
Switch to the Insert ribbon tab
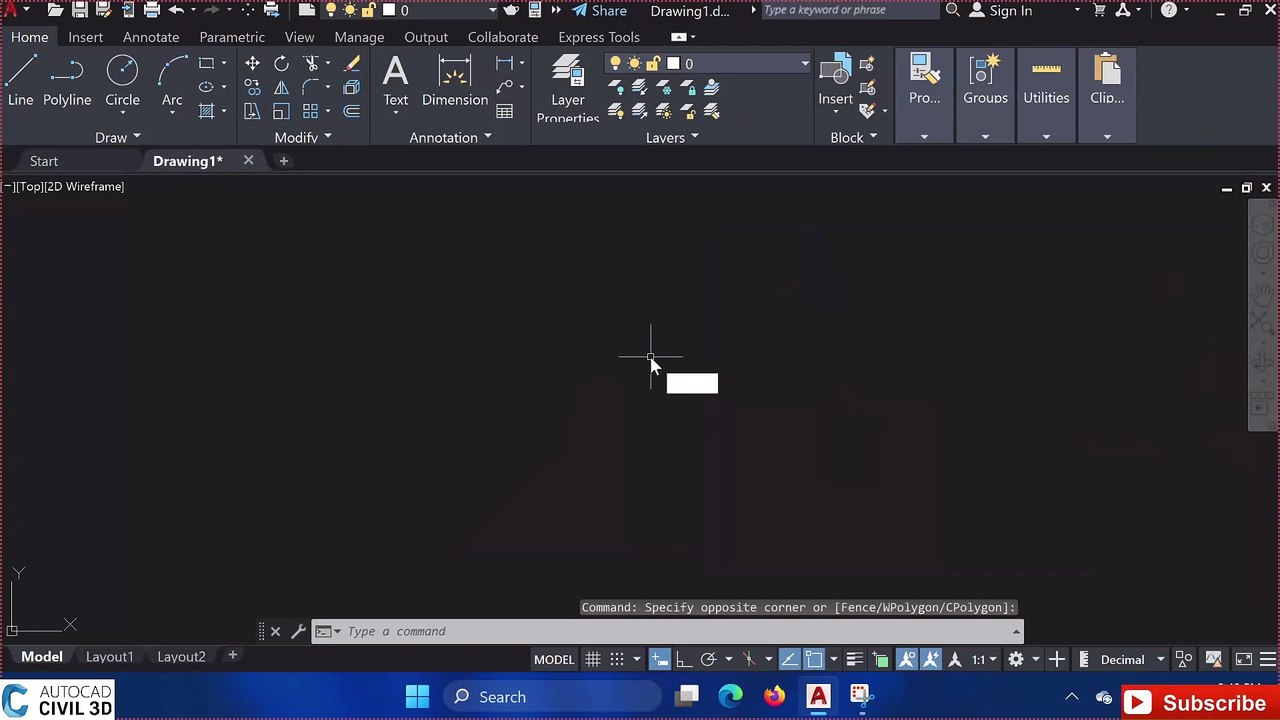85,37
